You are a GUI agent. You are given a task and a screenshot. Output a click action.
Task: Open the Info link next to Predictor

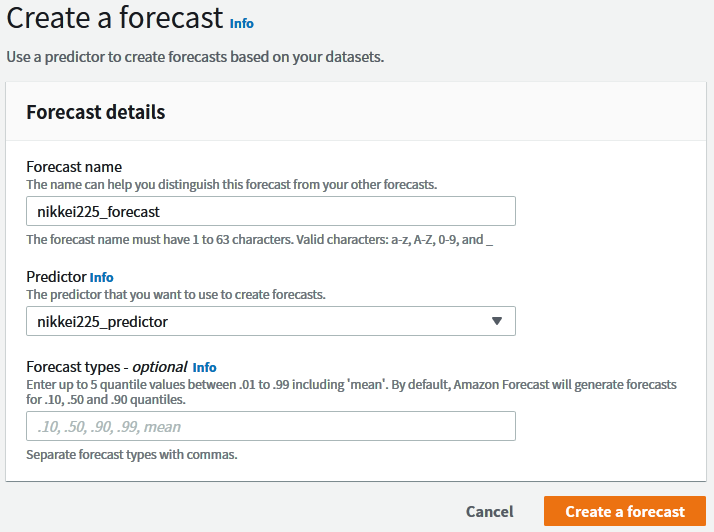(x=101, y=277)
